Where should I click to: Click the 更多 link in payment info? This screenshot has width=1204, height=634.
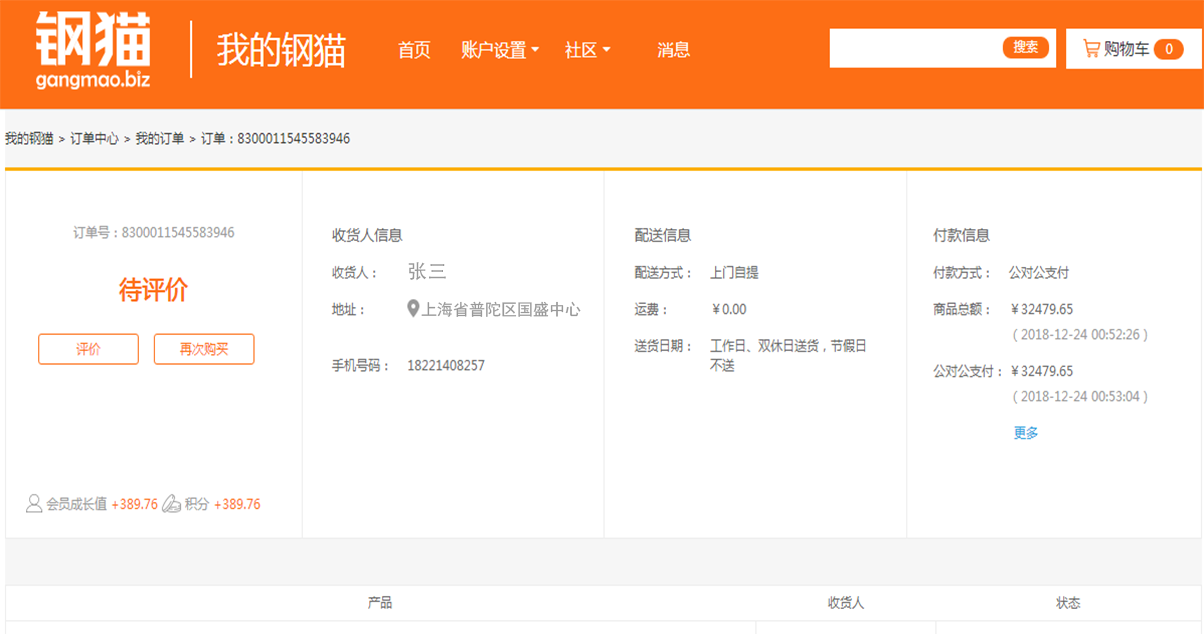[x=1026, y=433]
